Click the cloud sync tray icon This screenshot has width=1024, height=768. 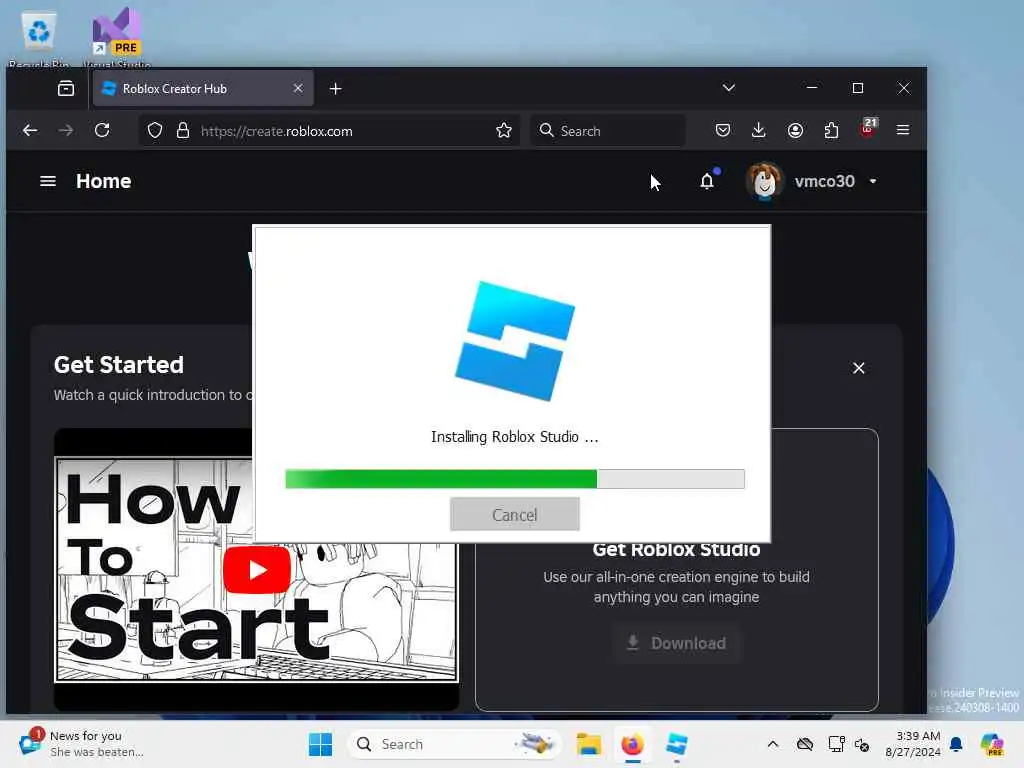[x=805, y=744]
